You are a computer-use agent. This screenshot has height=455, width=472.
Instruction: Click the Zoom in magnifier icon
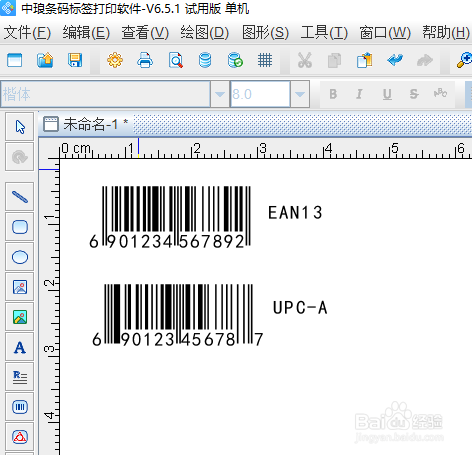tap(464, 60)
